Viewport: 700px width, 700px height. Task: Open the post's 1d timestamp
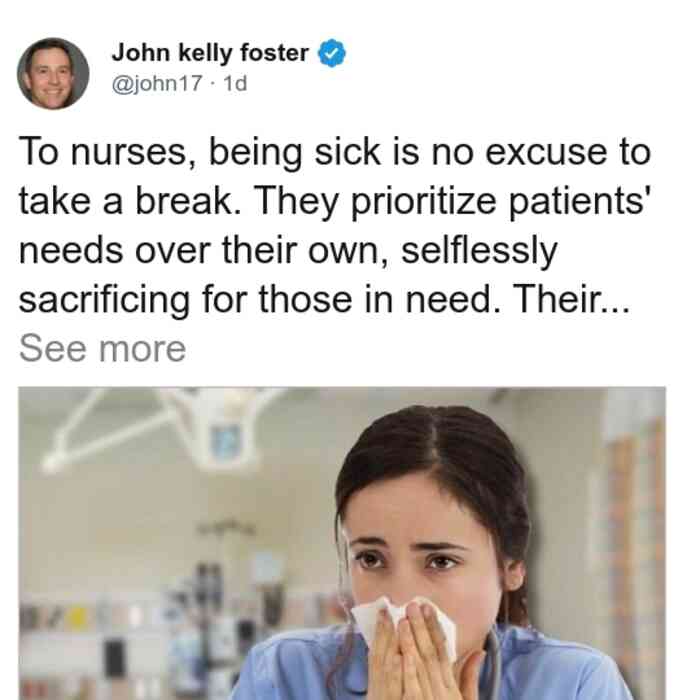(235, 83)
